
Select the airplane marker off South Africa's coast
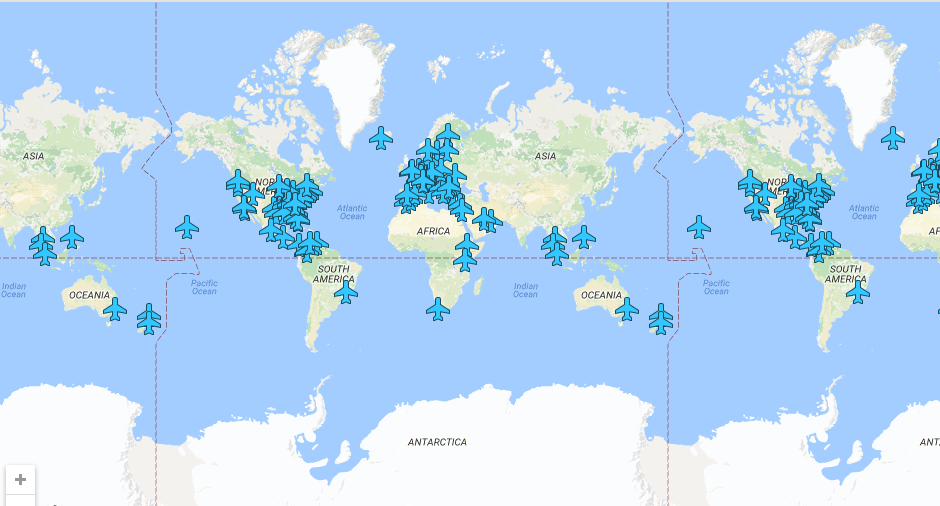coord(438,309)
